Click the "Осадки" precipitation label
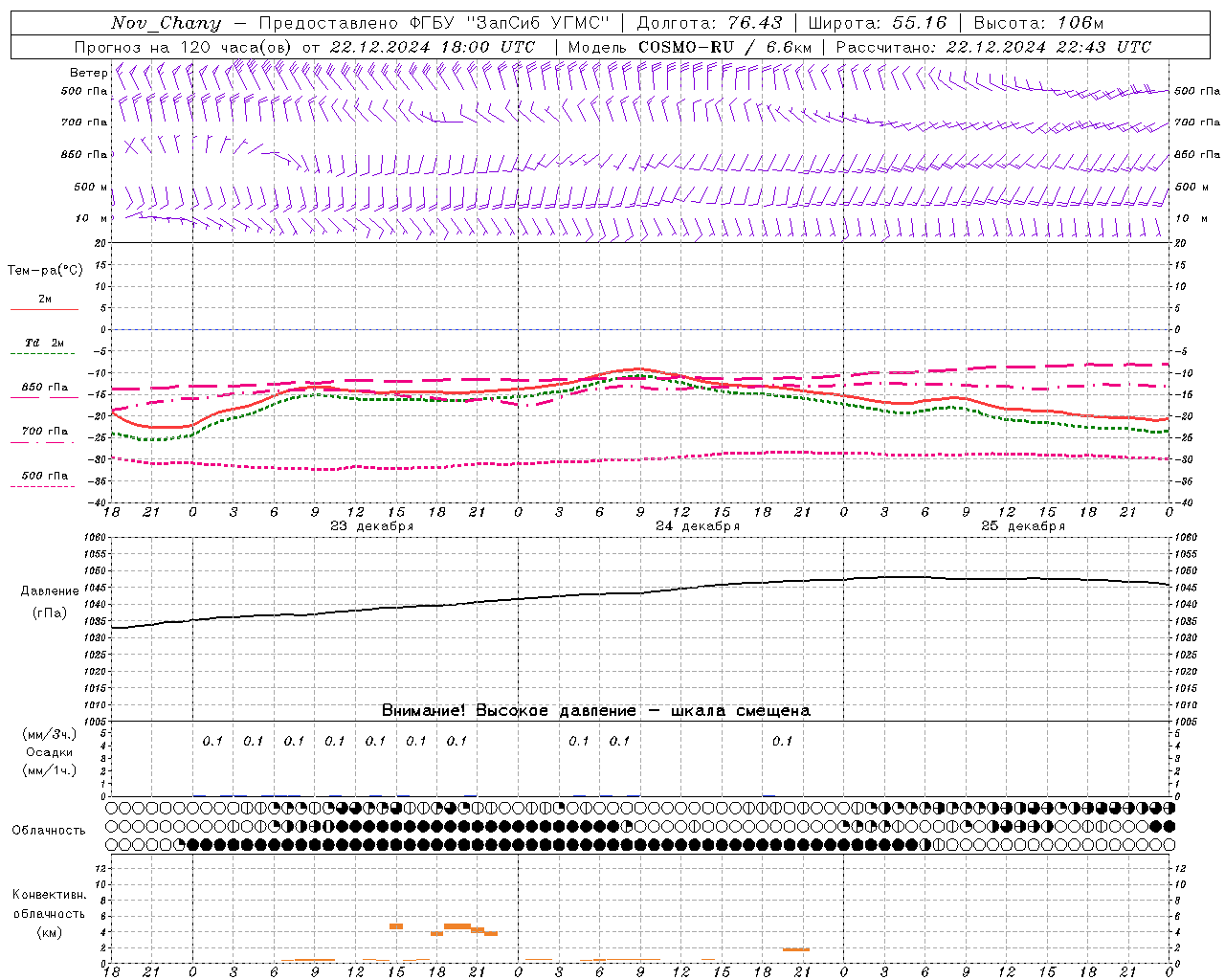The height and width of the screenshot is (980, 1225). click(x=50, y=752)
